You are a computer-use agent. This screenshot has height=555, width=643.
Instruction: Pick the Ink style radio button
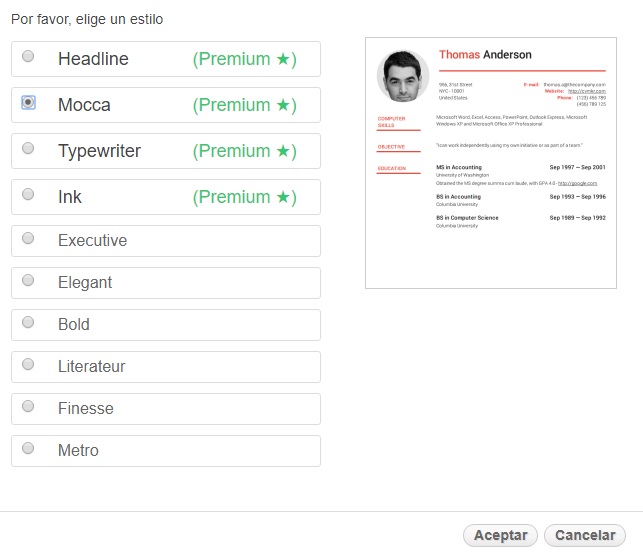(28, 194)
